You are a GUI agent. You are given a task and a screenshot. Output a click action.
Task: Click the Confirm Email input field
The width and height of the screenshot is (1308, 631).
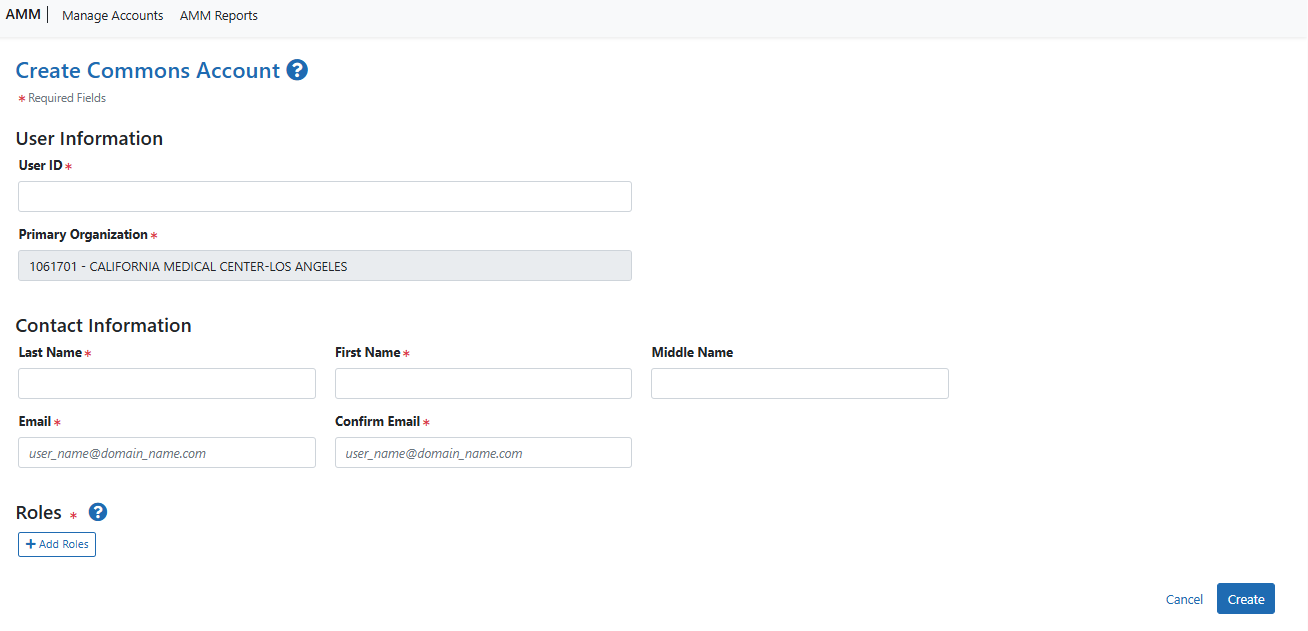click(483, 452)
